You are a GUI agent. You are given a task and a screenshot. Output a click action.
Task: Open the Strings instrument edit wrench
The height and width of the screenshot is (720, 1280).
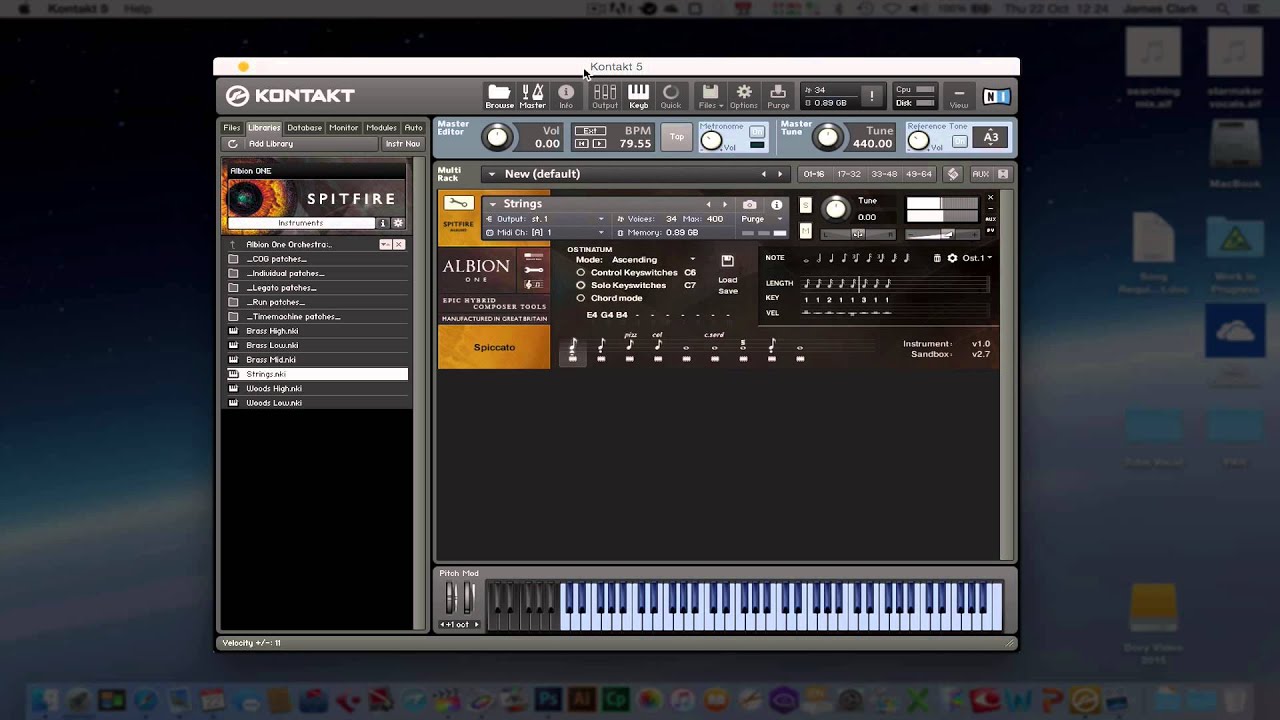point(458,204)
